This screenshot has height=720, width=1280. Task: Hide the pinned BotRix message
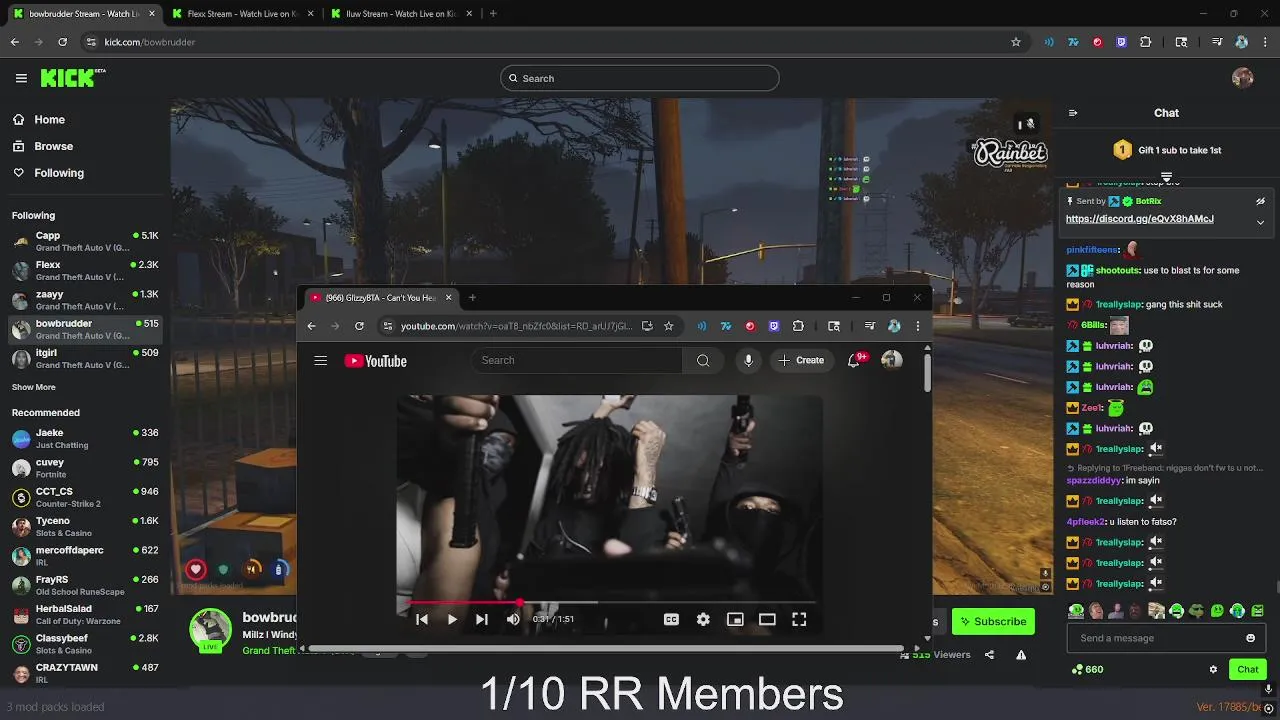point(1260,201)
